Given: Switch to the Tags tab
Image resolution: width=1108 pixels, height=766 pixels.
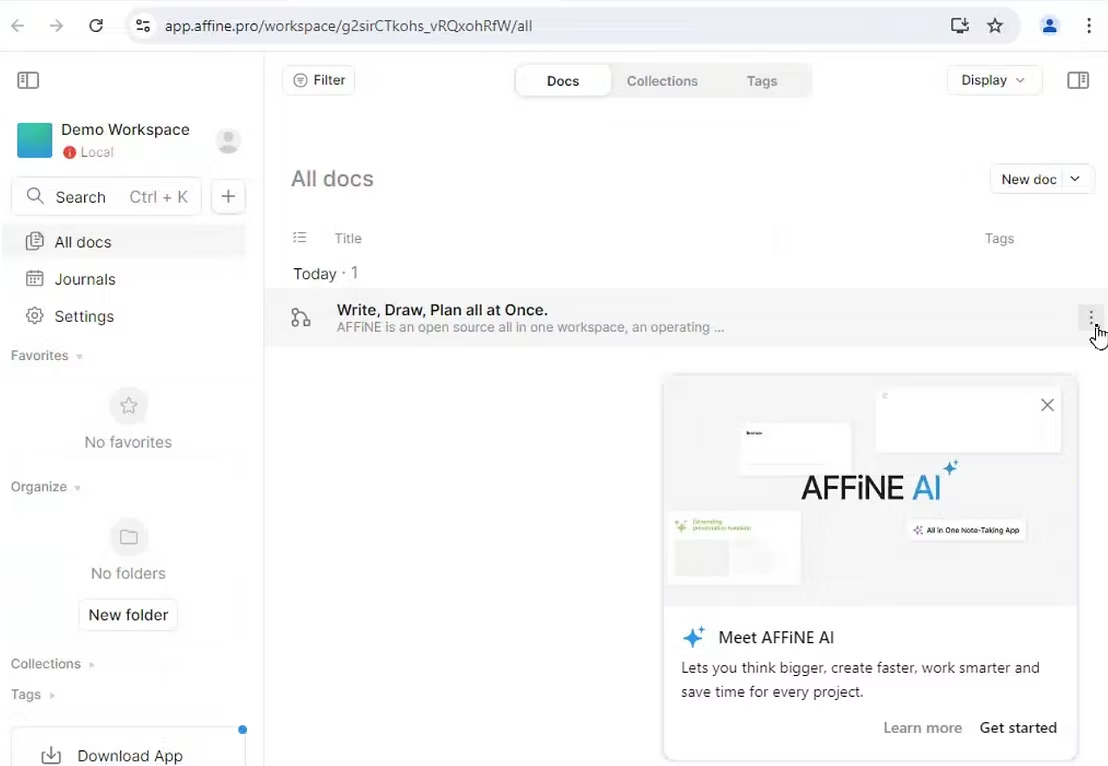Looking at the screenshot, I should coord(761,80).
